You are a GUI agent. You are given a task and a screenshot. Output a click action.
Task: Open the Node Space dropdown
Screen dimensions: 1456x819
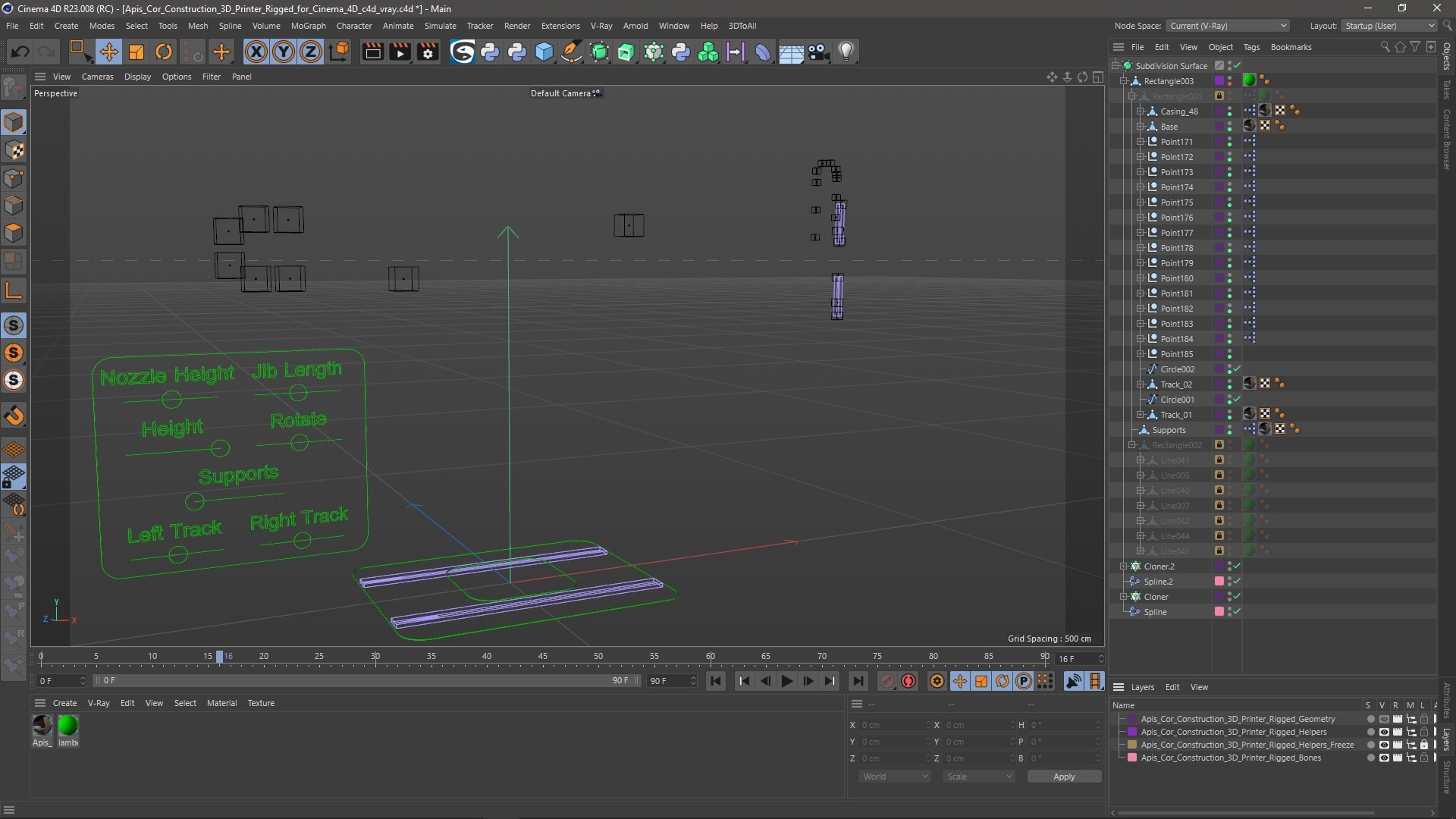click(1227, 26)
